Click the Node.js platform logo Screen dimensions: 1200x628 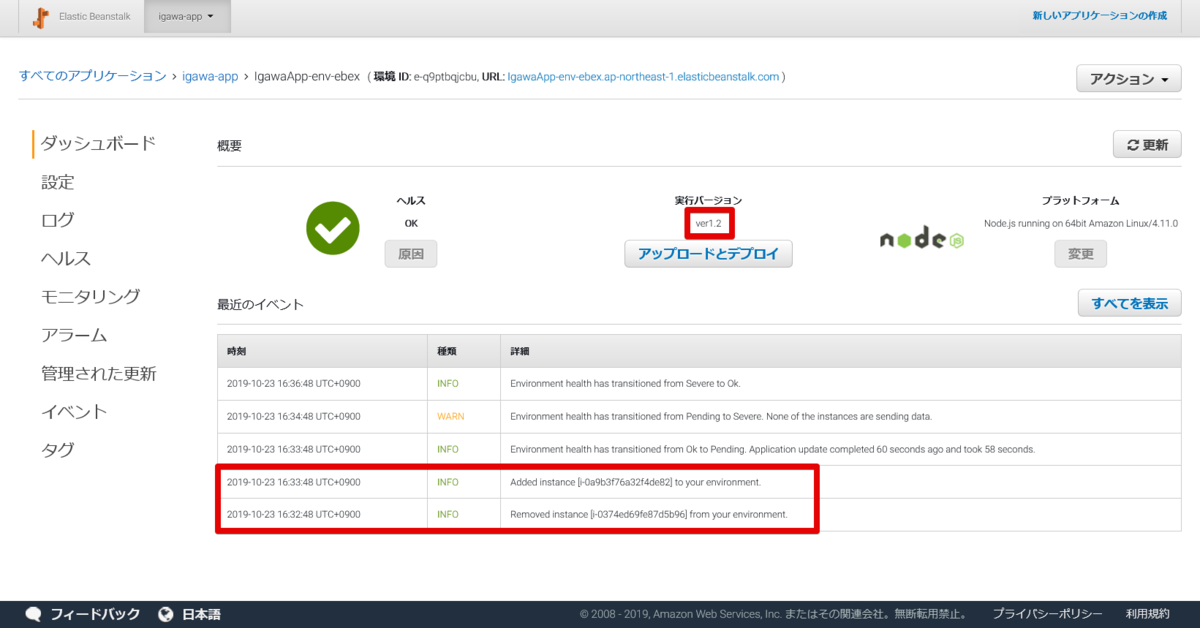coord(921,238)
